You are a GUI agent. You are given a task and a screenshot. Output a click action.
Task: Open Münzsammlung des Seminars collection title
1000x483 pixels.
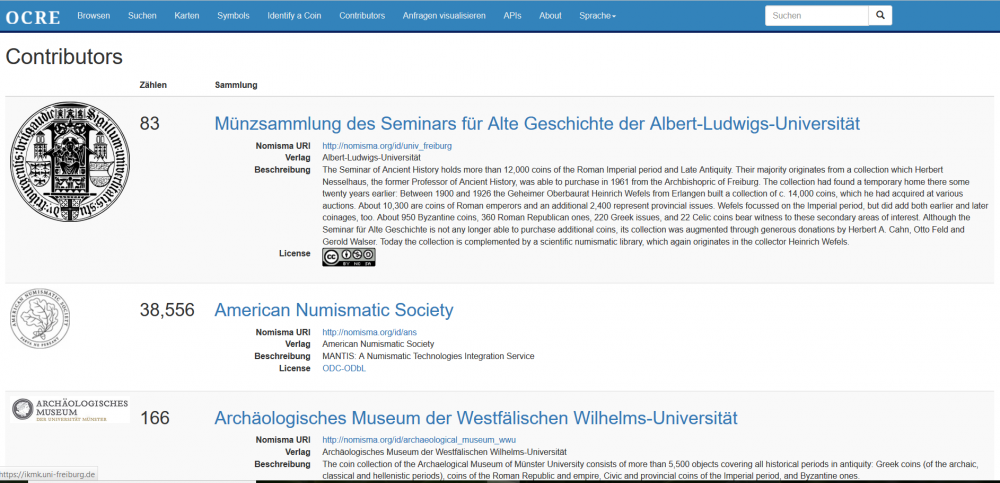point(537,124)
